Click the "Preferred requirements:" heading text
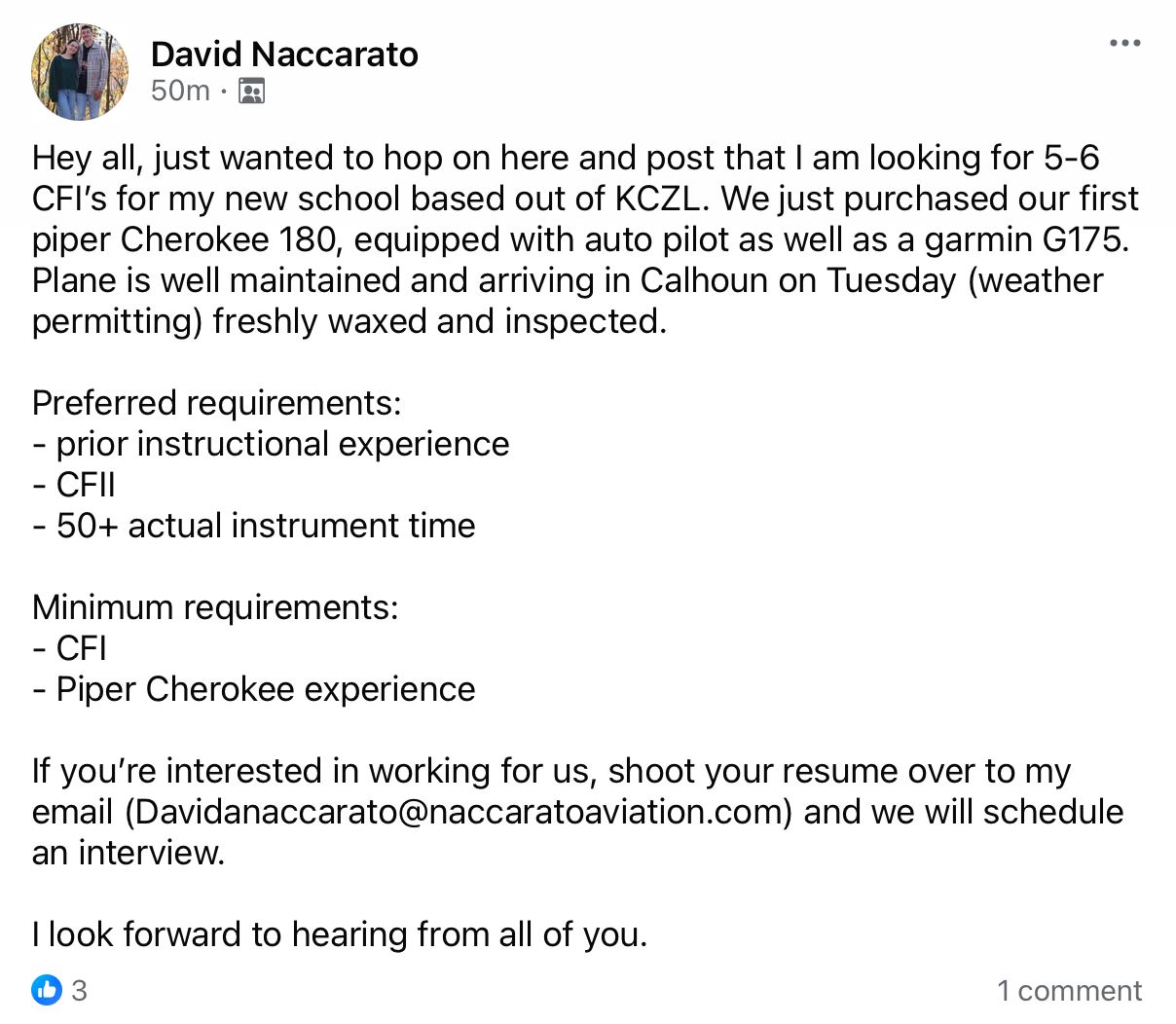 point(216,403)
